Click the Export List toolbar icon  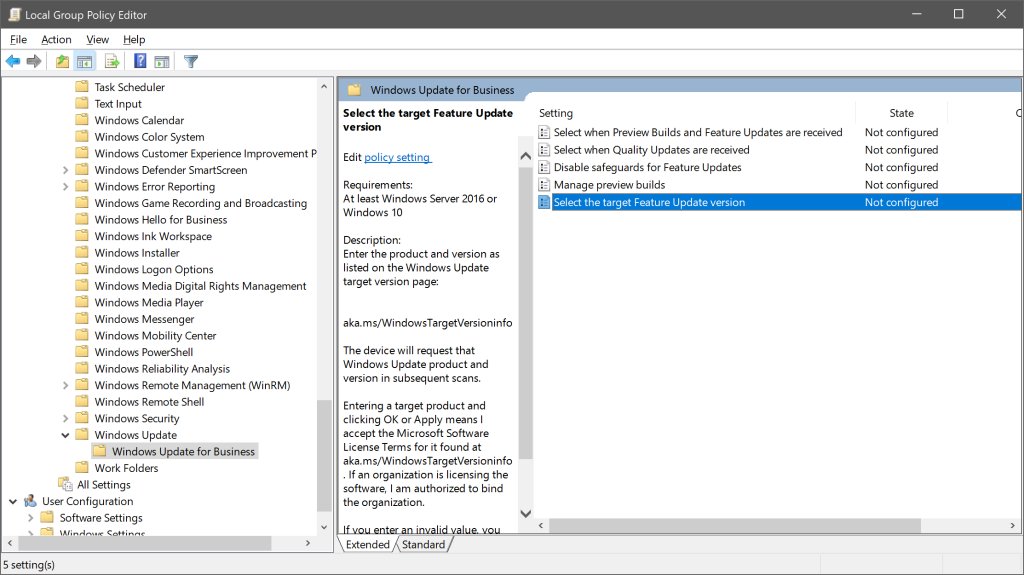click(x=112, y=61)
